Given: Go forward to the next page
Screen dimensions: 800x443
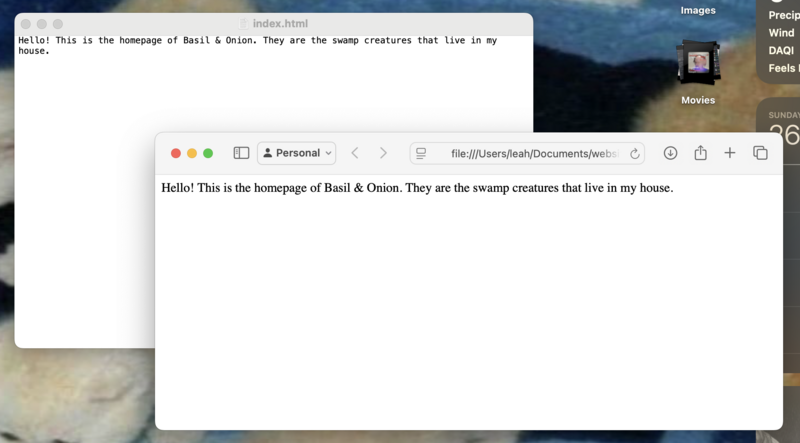Looking at the screenshot, I should [383, 153].
